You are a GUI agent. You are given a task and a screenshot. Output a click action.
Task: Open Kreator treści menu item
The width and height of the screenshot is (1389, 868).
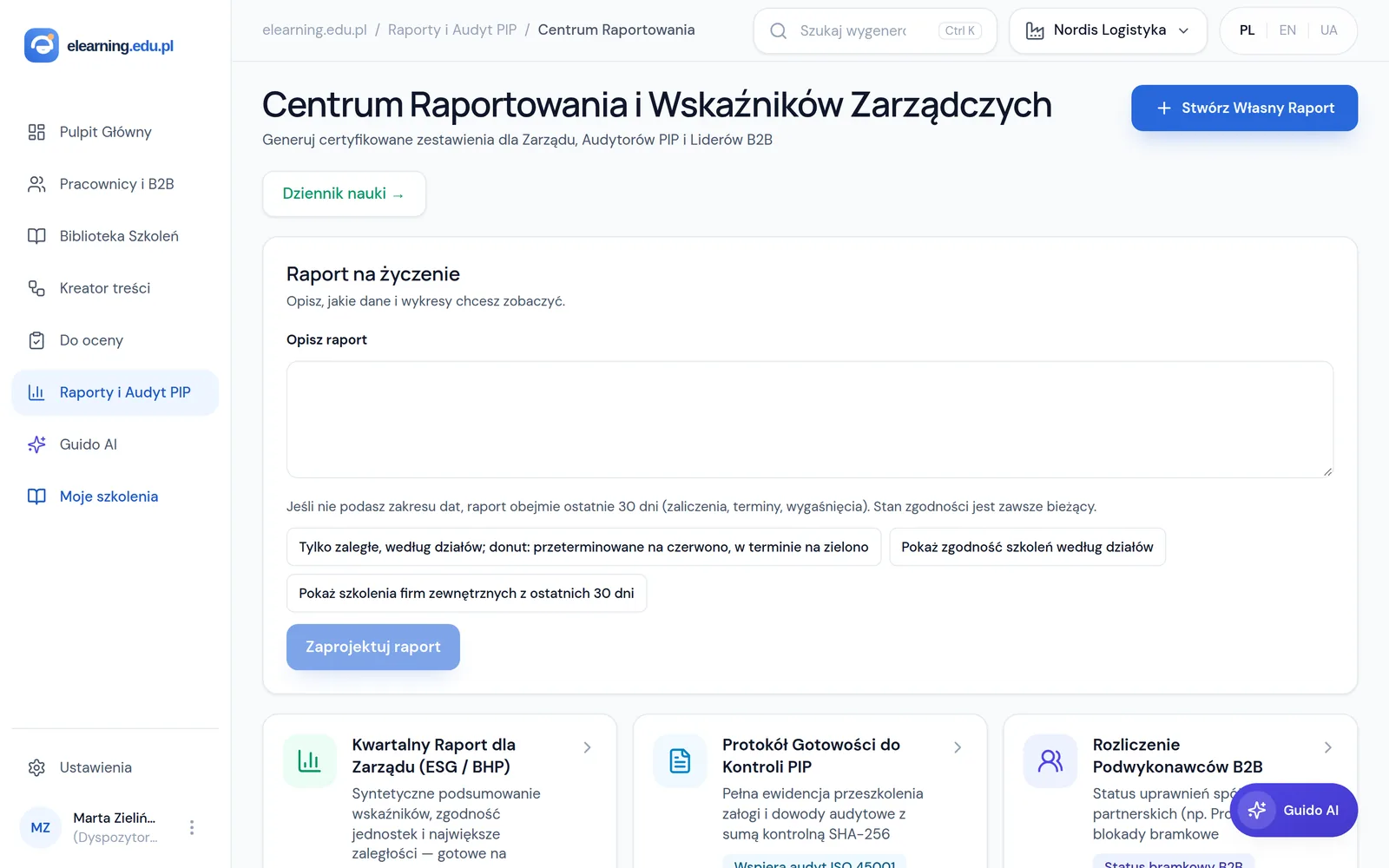[x=115, y=288]
